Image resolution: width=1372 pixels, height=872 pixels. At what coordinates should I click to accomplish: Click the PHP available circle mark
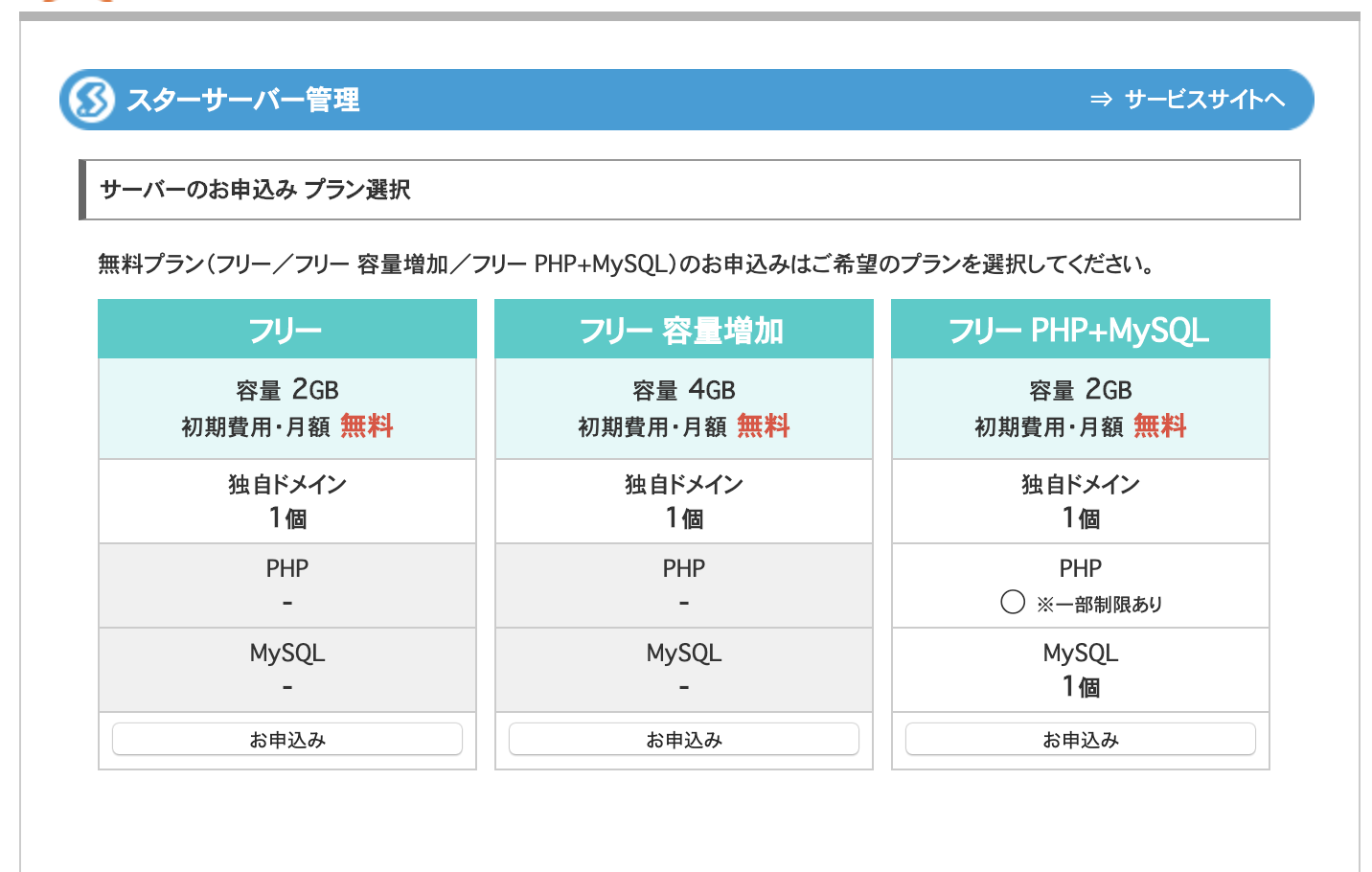1013,602
